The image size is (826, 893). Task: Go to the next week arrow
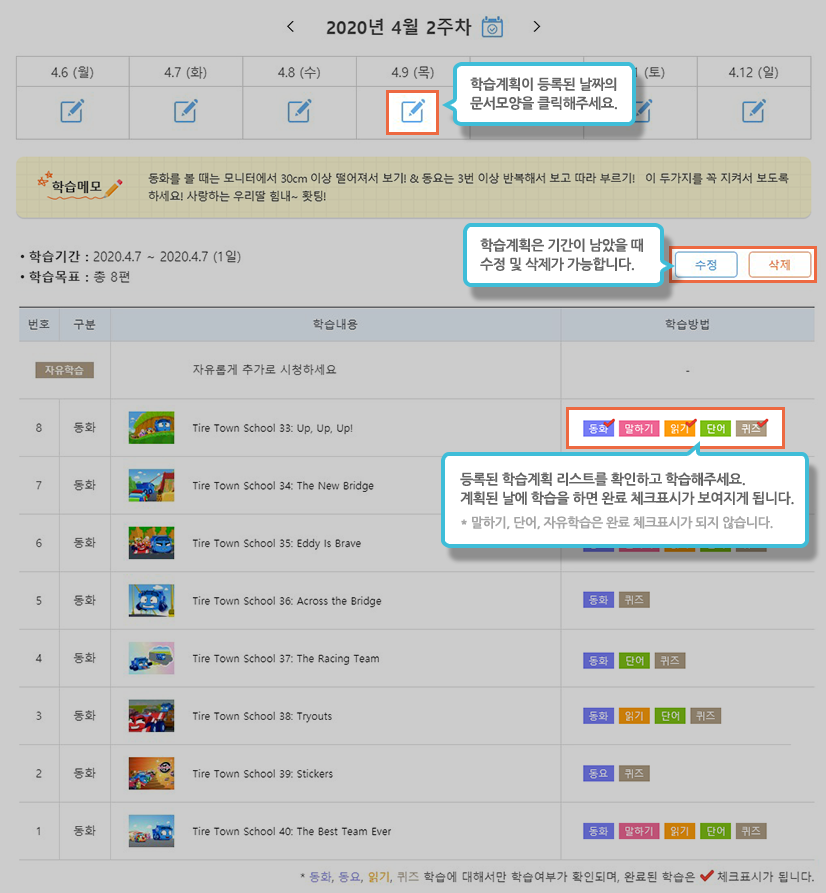537,27
